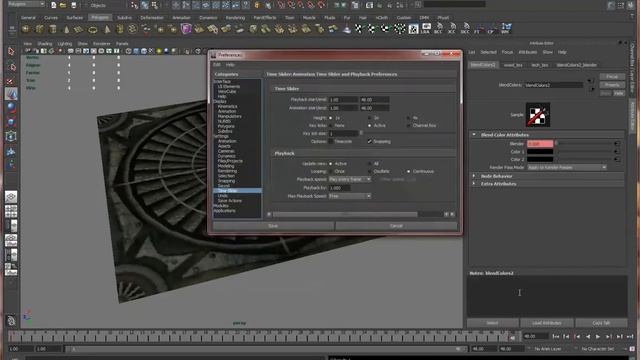This screenshot has height=360, width=640.
Task: Pick the Rotate tool sphere icon
Action: tap(11, 108)
